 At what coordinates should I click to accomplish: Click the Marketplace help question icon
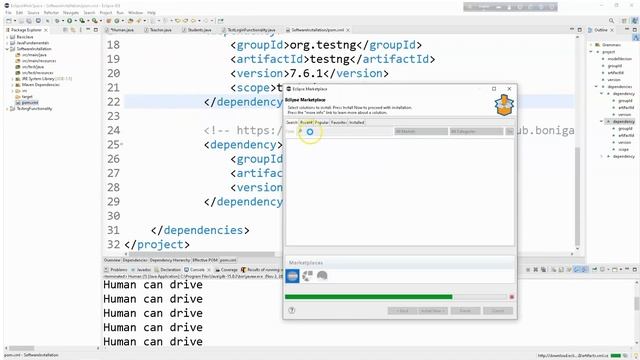[291, 310]
